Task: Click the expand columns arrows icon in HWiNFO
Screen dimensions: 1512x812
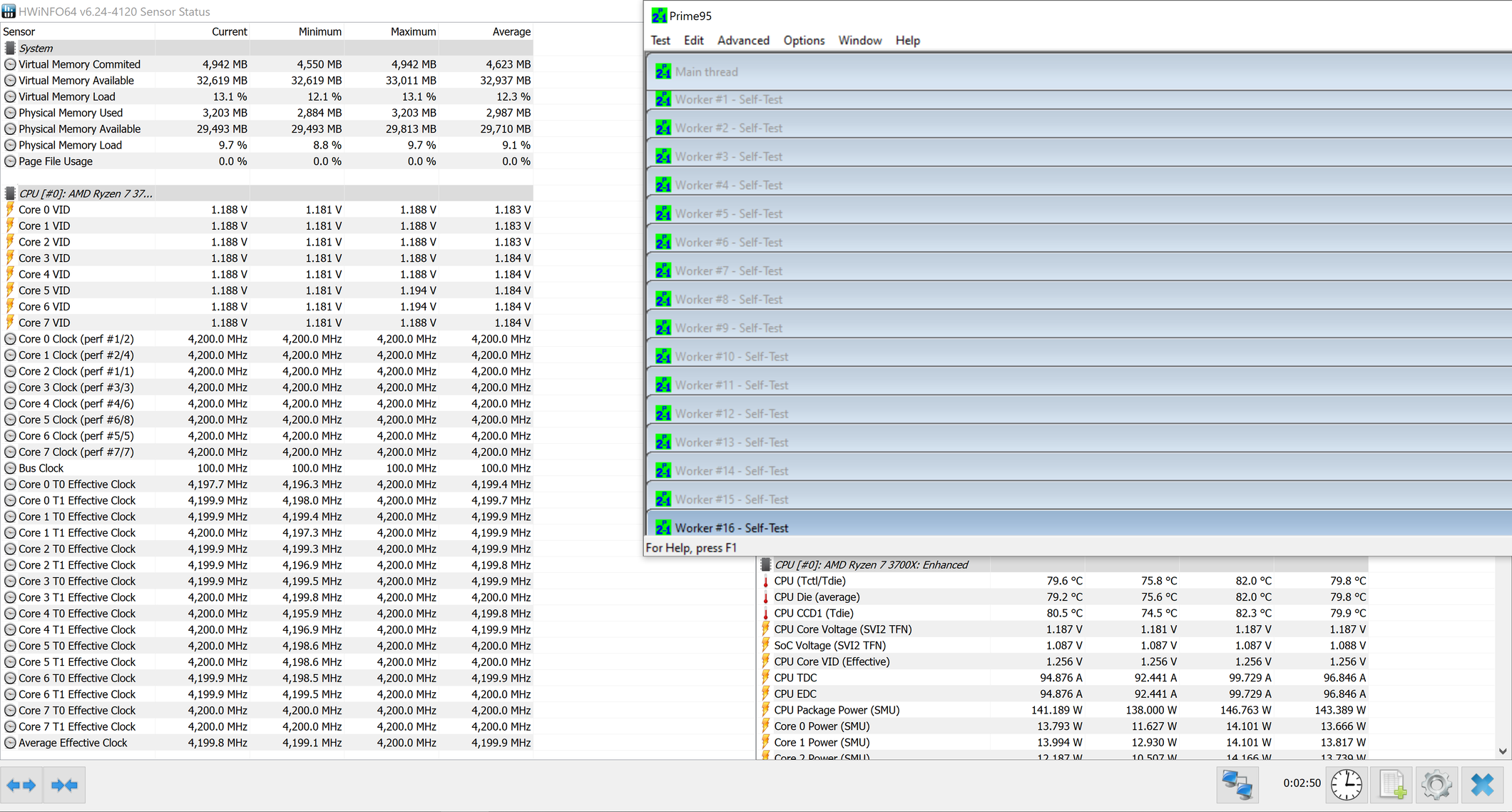Action: click(21, 785)
